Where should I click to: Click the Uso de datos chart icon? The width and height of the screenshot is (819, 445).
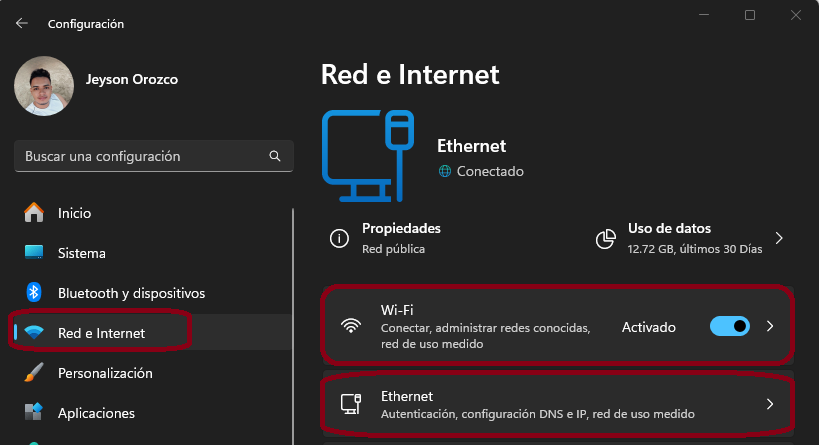605,239
